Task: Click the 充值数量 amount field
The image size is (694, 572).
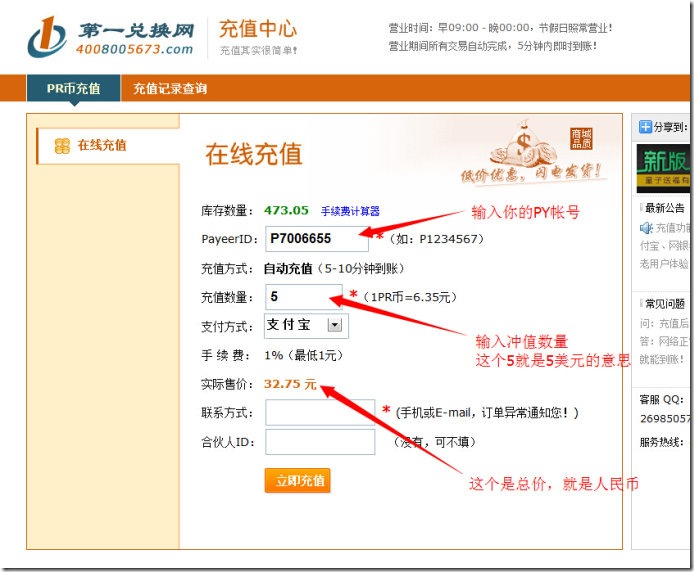Action: (x=304, y=297)
